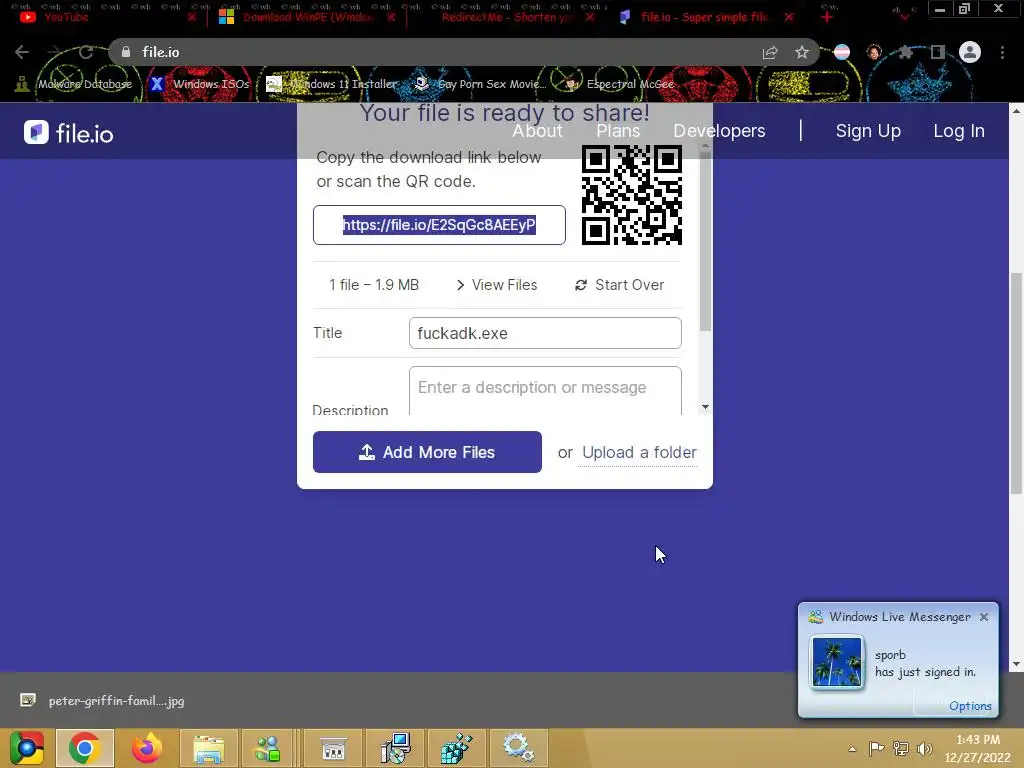Open the About page link
Screen dimensions: 1024x768
pos(537,131)
